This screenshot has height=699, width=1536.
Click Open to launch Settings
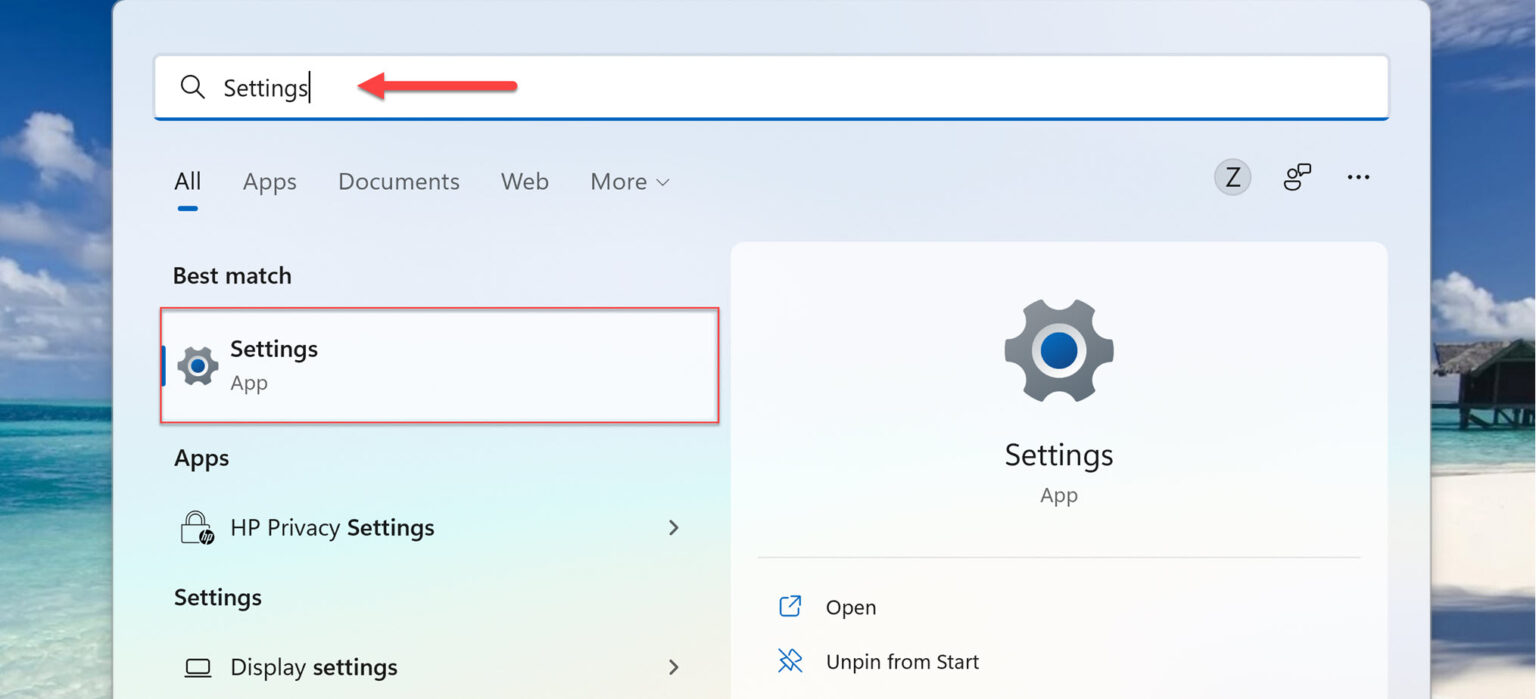(851, 606)
